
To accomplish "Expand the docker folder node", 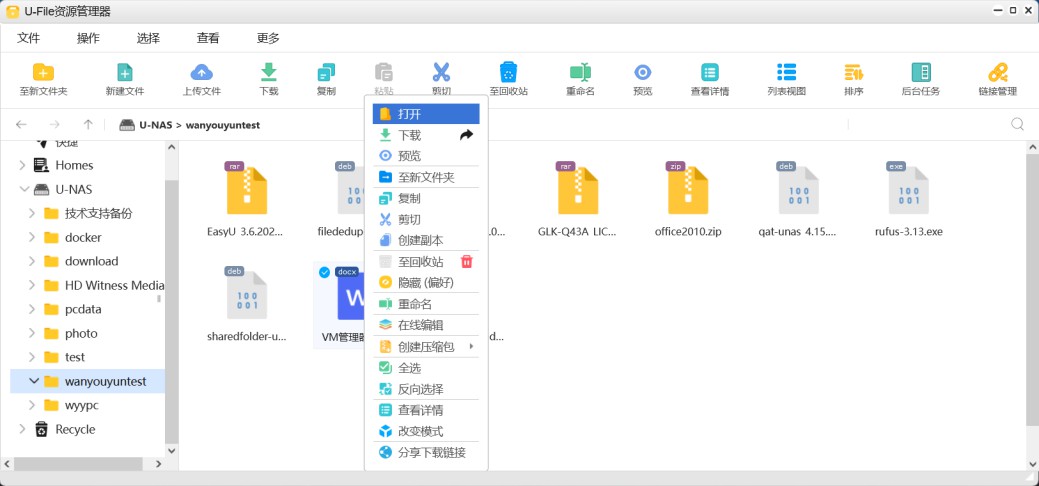I will click(32, 237).
